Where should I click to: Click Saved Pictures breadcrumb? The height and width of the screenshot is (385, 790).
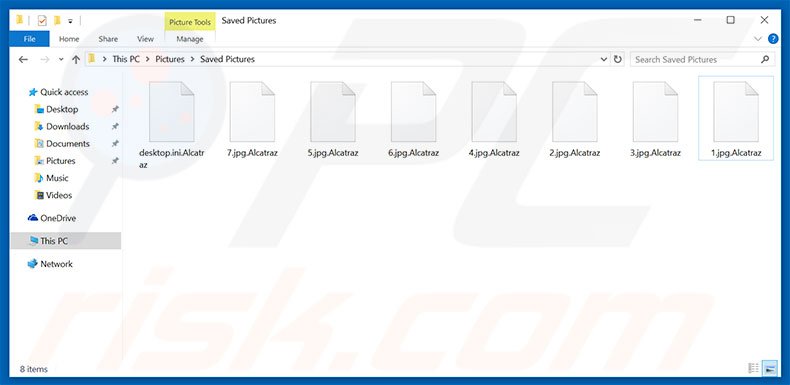(227, 59)
